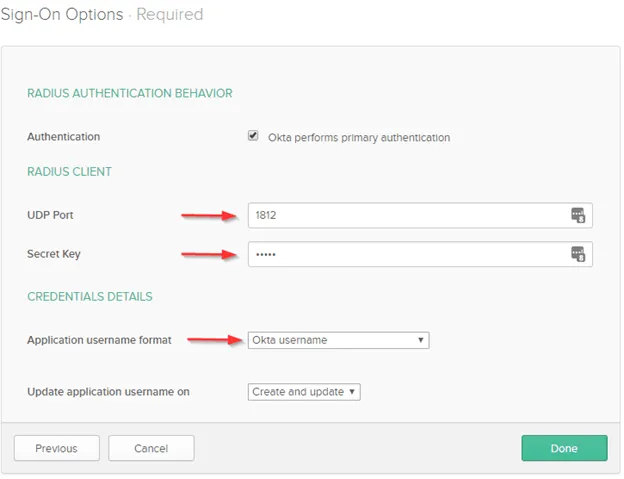
Task: Click the 'Okta performs primary authentication' label
Action: click(x=359, y=137)
